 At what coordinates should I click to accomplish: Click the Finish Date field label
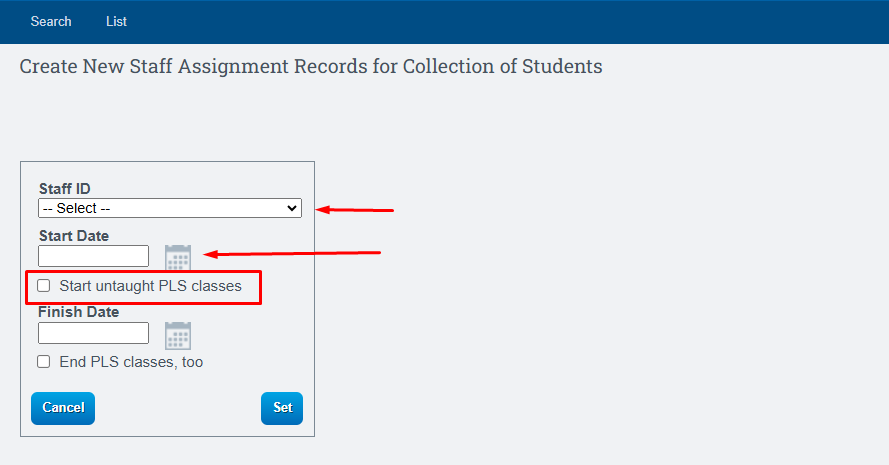click(x=78, y=312)
